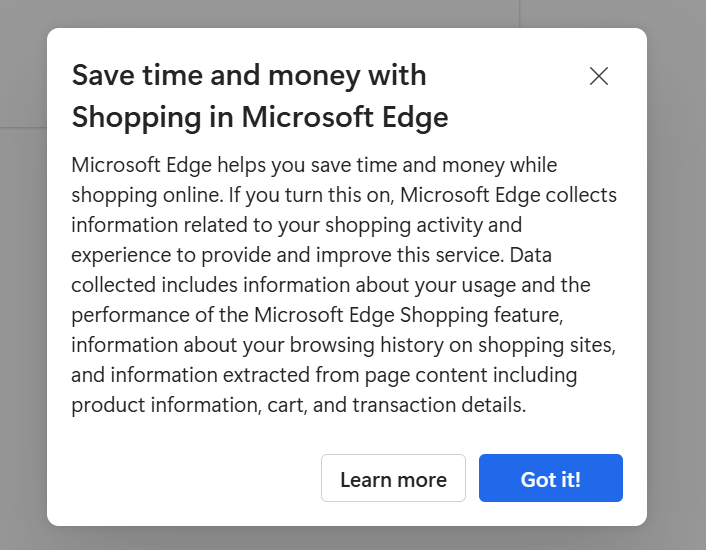Click the line beginning "Microsoft Edge helps you save"

pyautogui.click(x=314, y=165)
